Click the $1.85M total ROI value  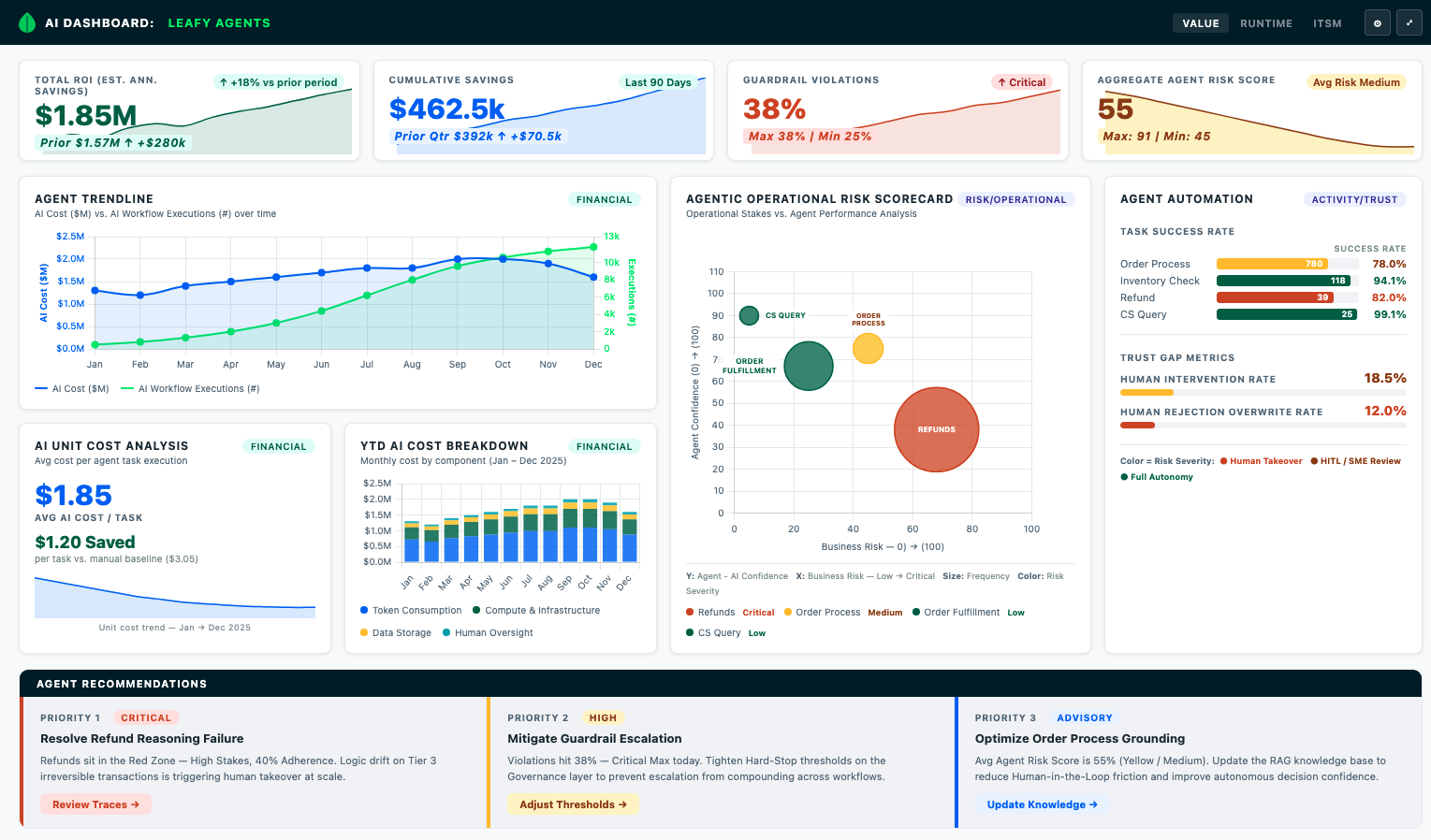[86, 115]
